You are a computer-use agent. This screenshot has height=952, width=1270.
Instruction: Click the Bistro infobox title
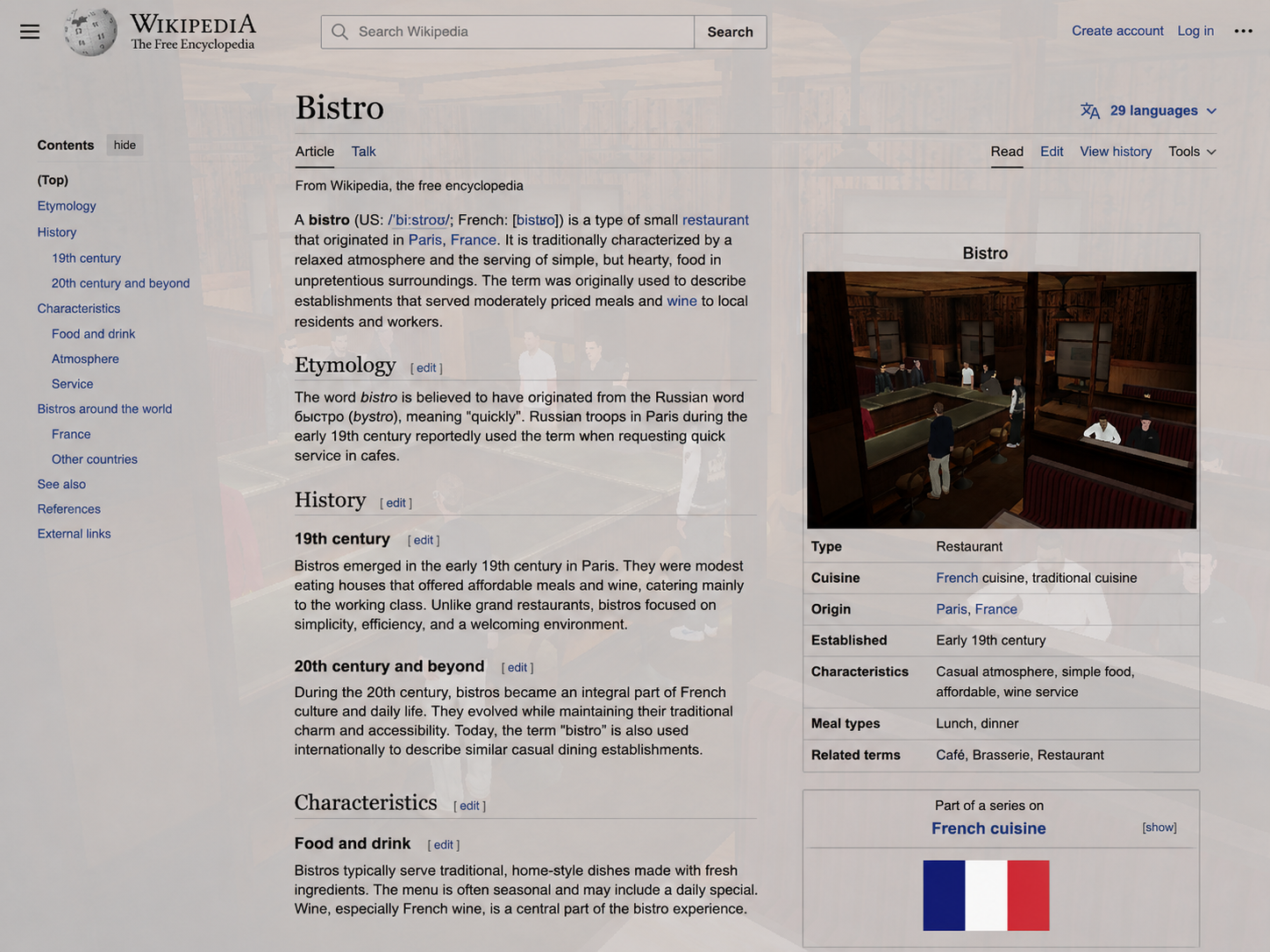985,253
